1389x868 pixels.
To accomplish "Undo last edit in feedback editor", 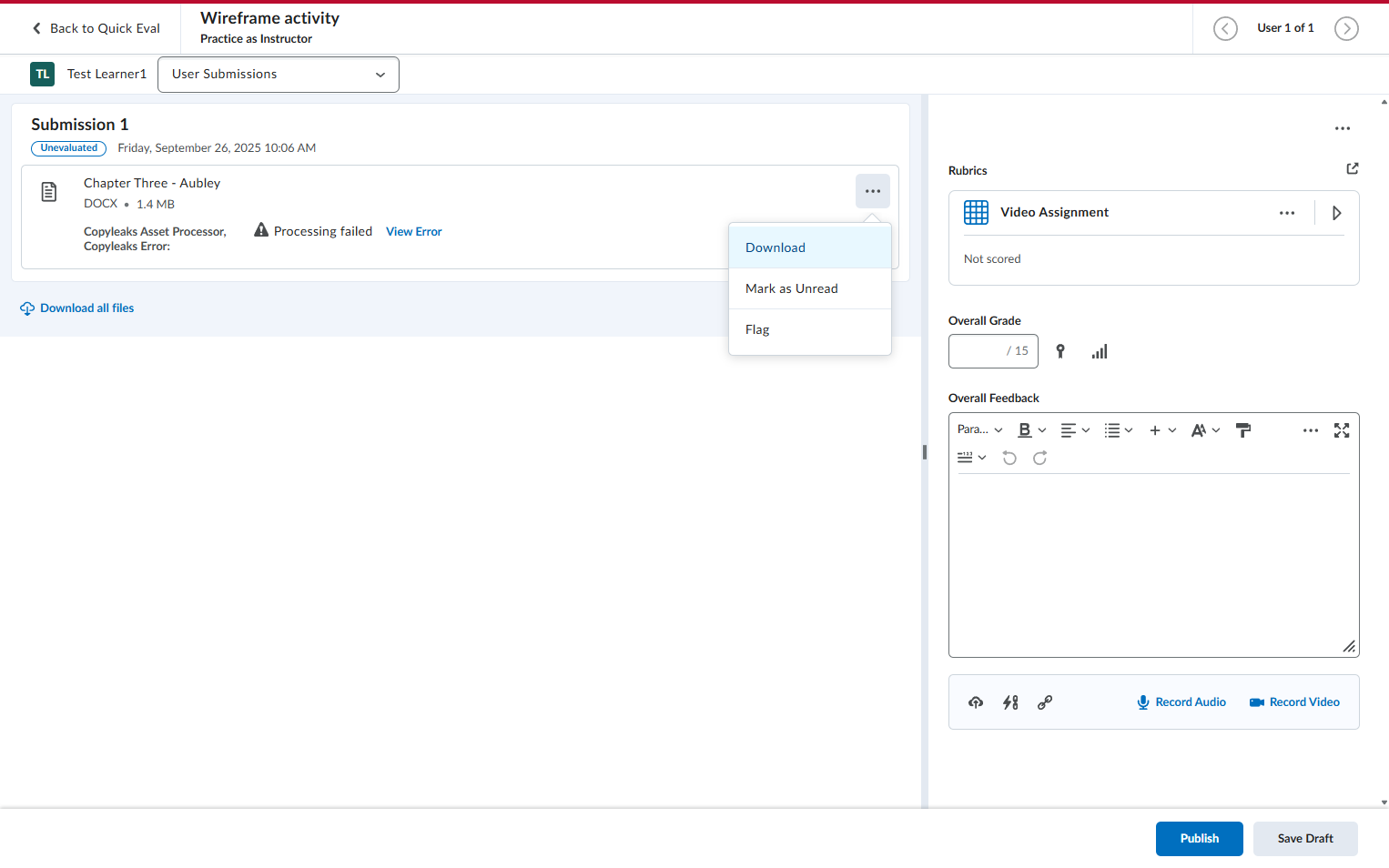I will [1009, 458].
